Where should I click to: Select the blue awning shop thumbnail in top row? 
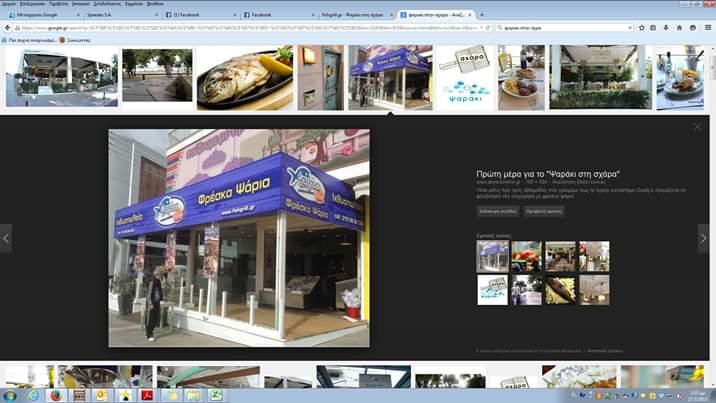(390, 78)
